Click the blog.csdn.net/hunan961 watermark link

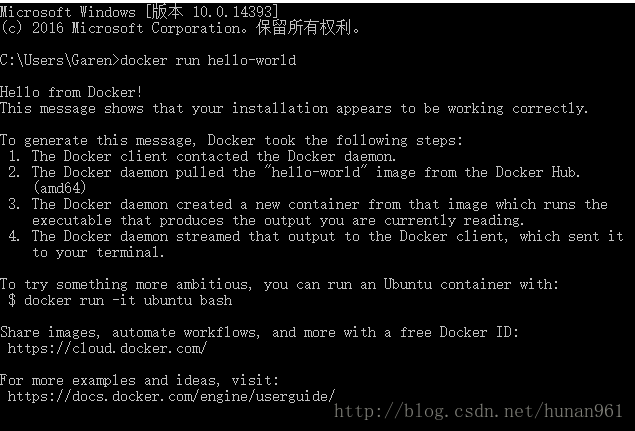(x=478, y=411)
